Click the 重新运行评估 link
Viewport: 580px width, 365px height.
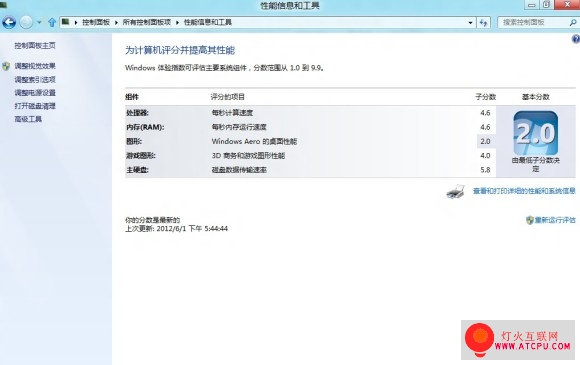555,220
